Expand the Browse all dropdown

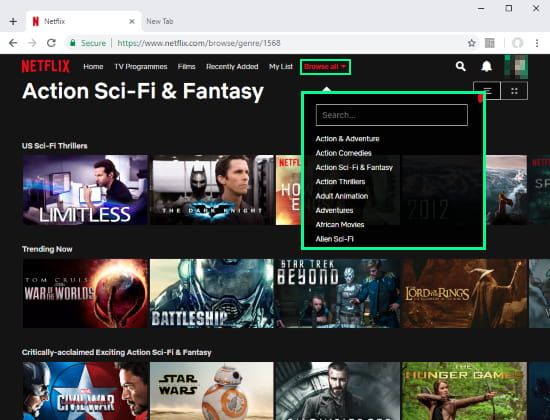click(325, 67)
